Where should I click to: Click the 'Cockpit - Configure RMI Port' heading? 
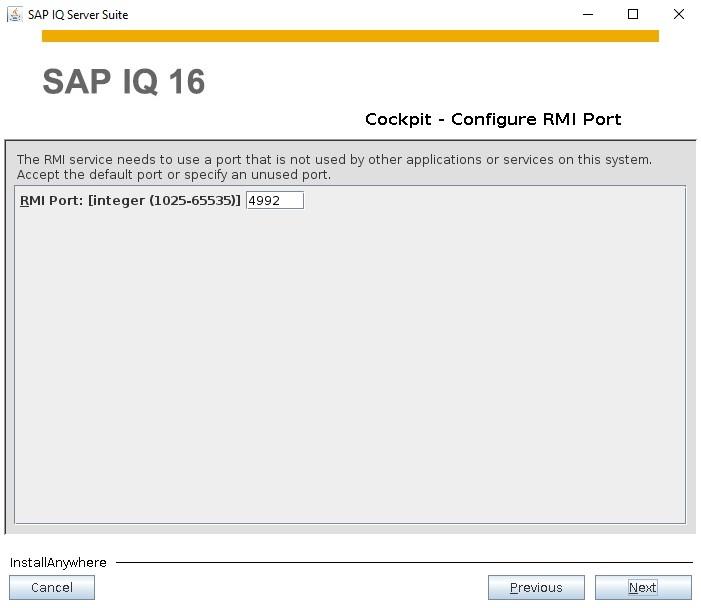493,119
